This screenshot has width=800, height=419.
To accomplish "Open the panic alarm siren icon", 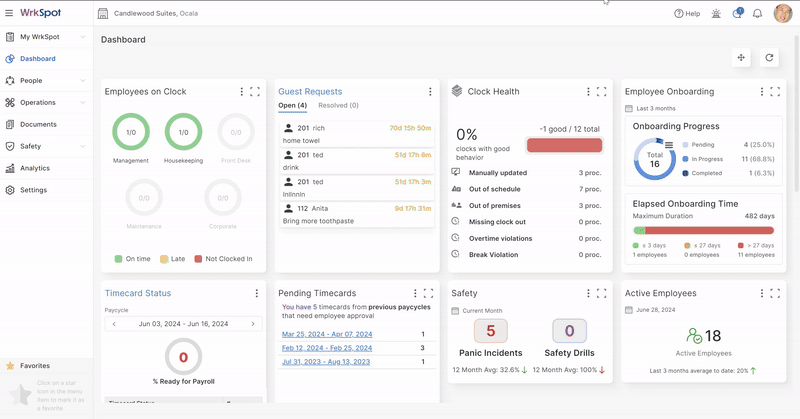I will coord(715,14).
